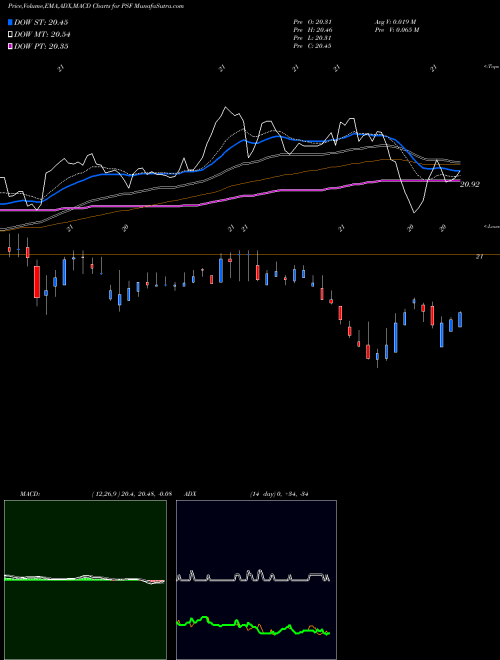The width and height of the screenshot is (500, 660).
Task: Click the chart title for PSF MunafaSutra.com
Action: tap(96, 6)
